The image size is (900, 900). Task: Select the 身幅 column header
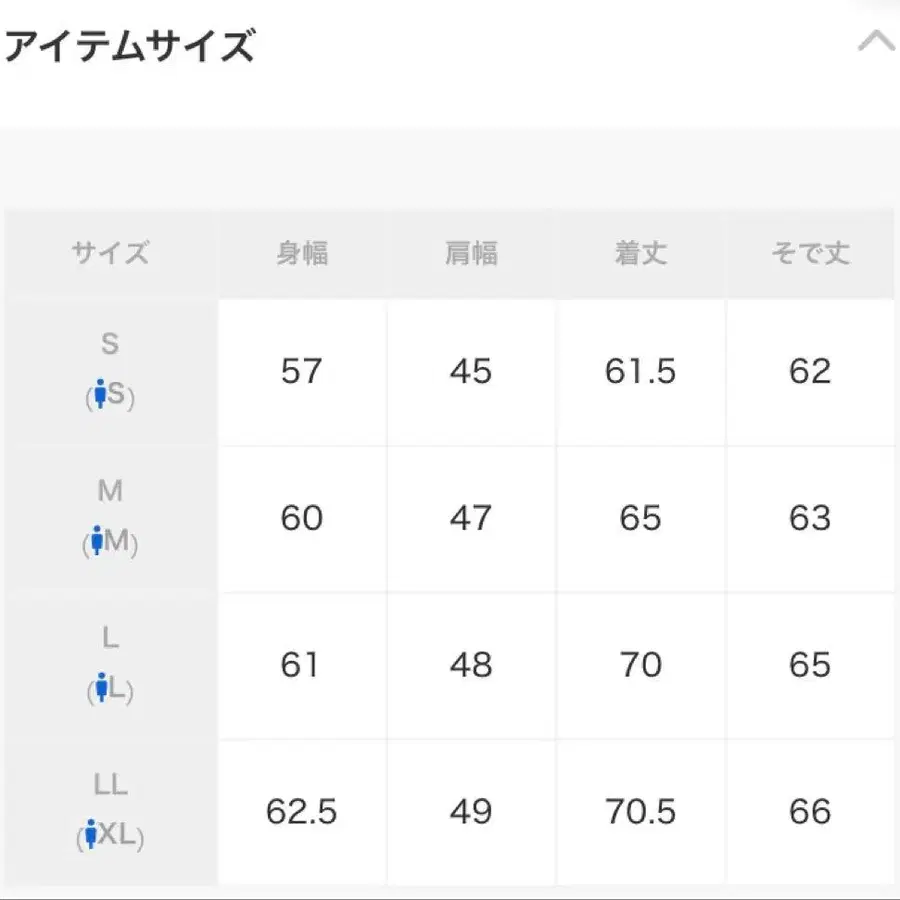click(x=301, y=252)
